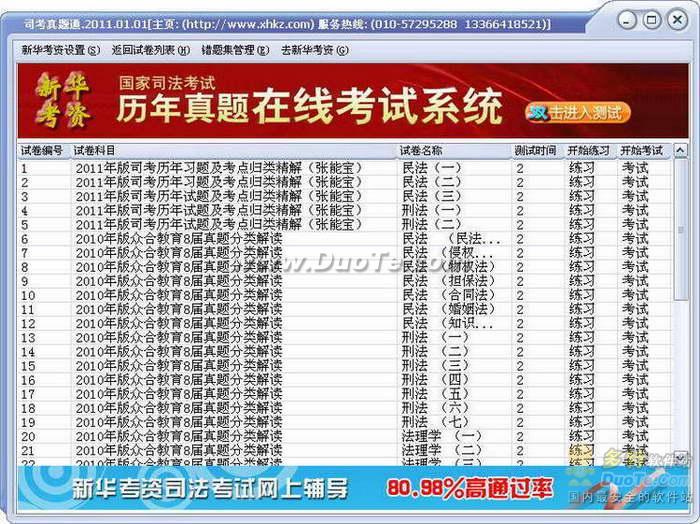The height and width of the screenshot is (524, 700).
Task: Start 练习 for row 8 物权法
Action: click(x=582, y=267)
